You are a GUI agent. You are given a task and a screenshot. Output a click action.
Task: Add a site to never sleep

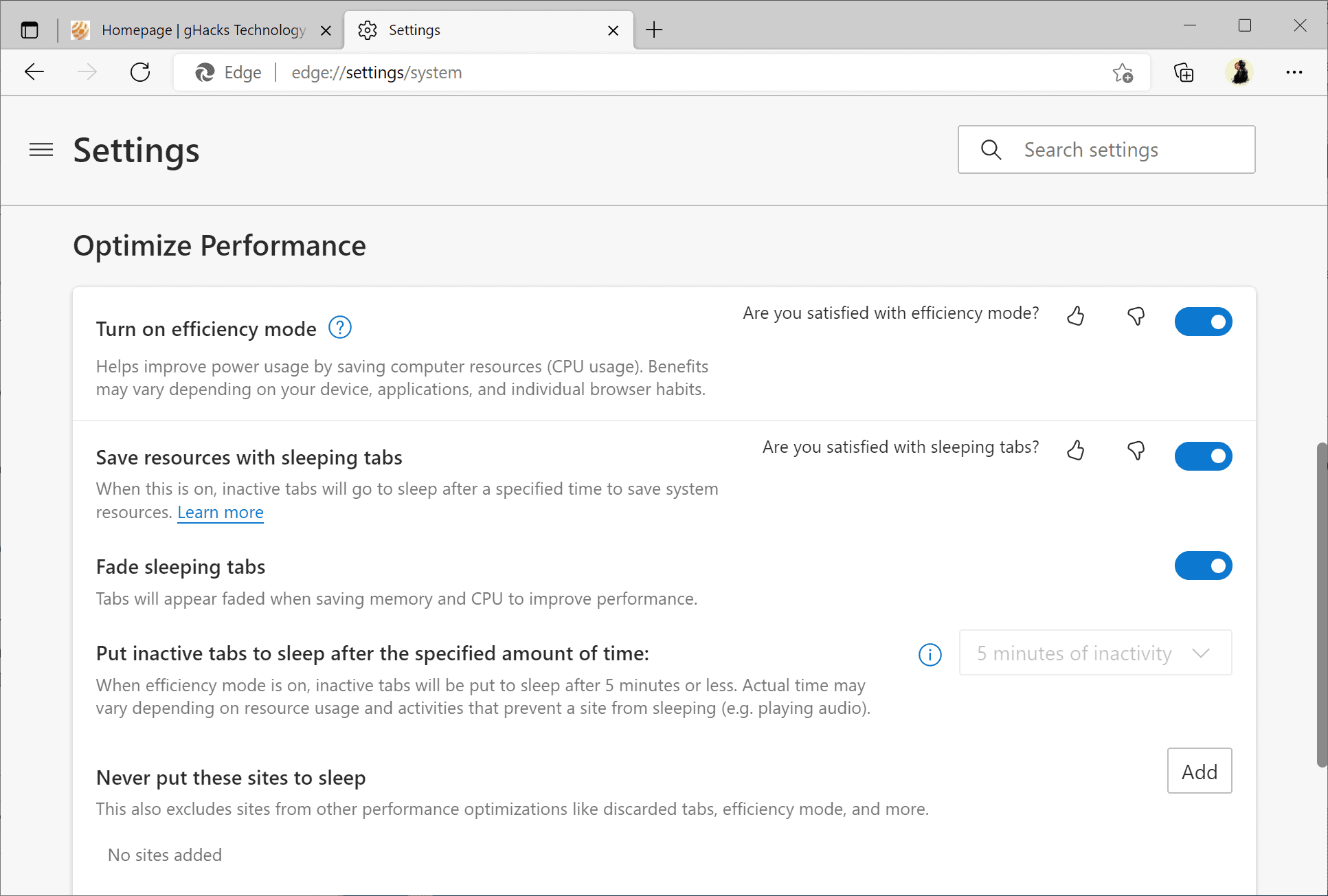tap(1200, 771)
